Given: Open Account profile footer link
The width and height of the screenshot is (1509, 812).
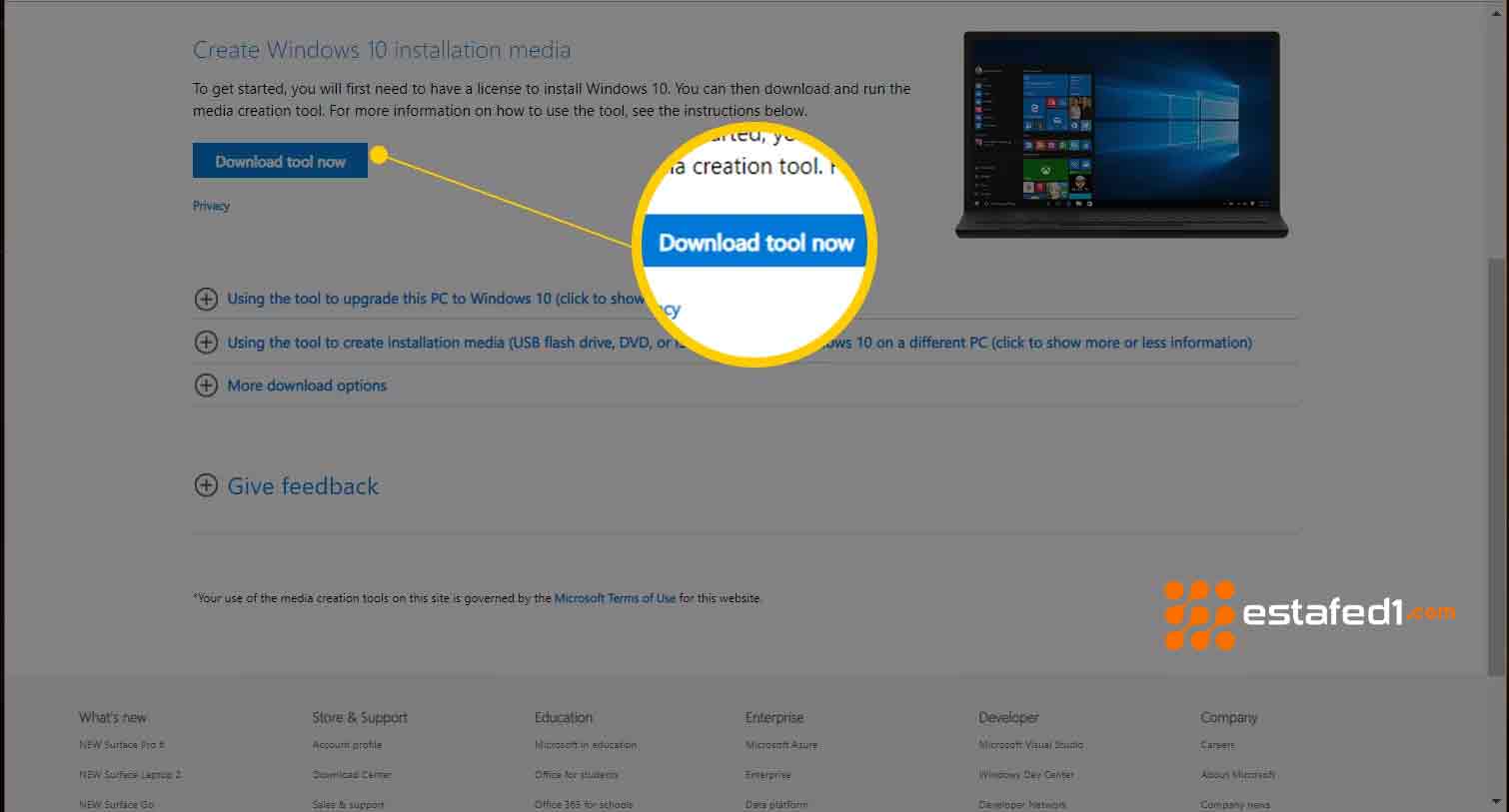Looking at the screenshot, I should click(347, 745).
